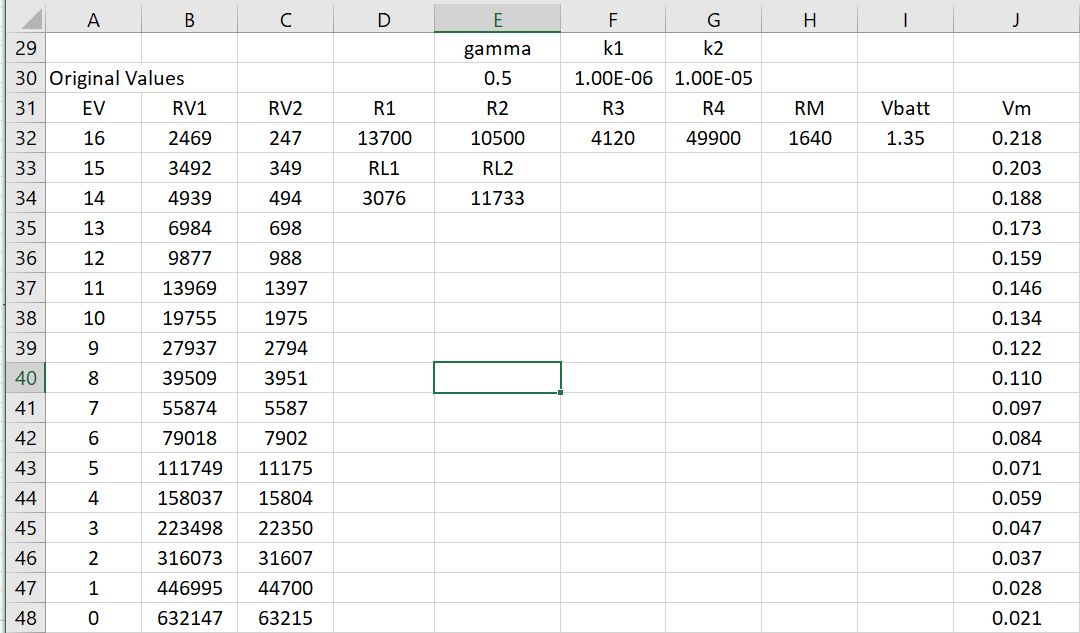Screen dimensions: 1080x633
Task: Click the gamma value 0.5 cell
Action: (x=497, y=78)
